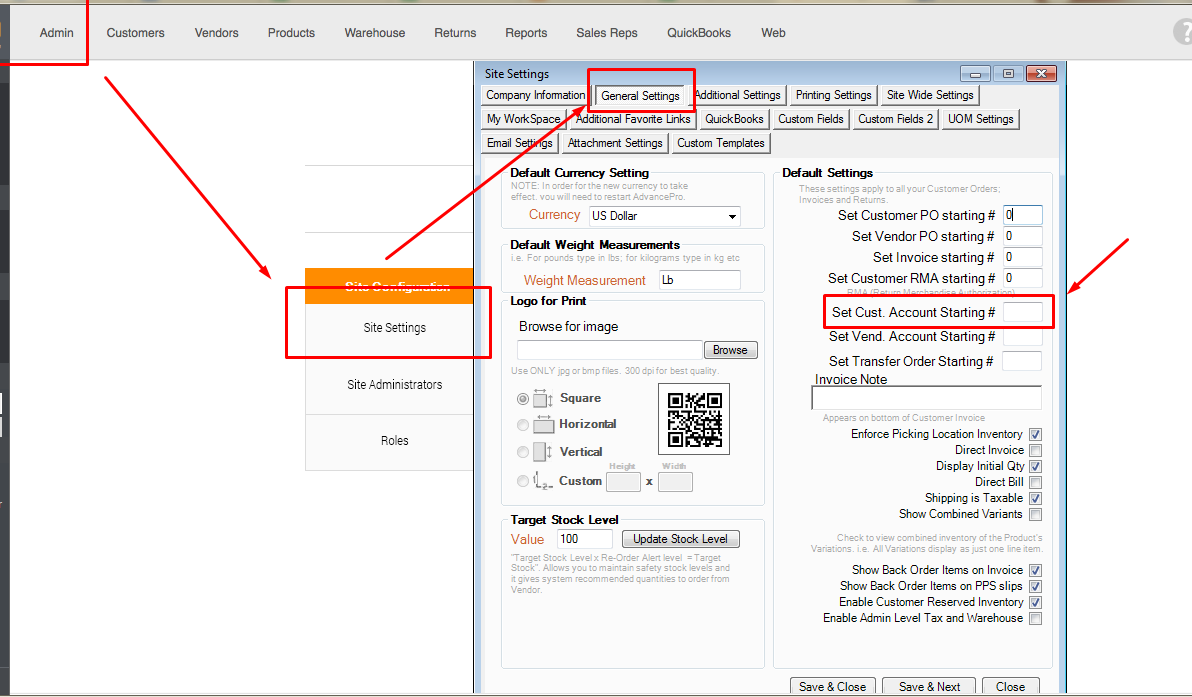Open Site Administrators in the sidebar
The image size is (1192, 697).
click(x=394, y=385)
